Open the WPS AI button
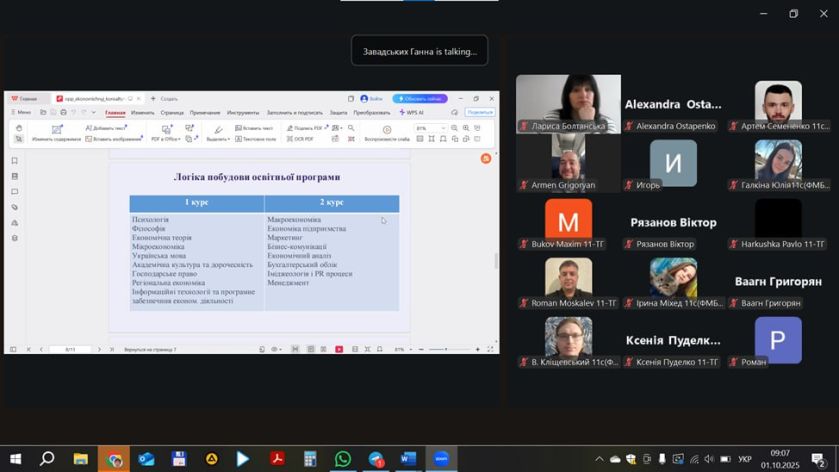 coord(411,112)
